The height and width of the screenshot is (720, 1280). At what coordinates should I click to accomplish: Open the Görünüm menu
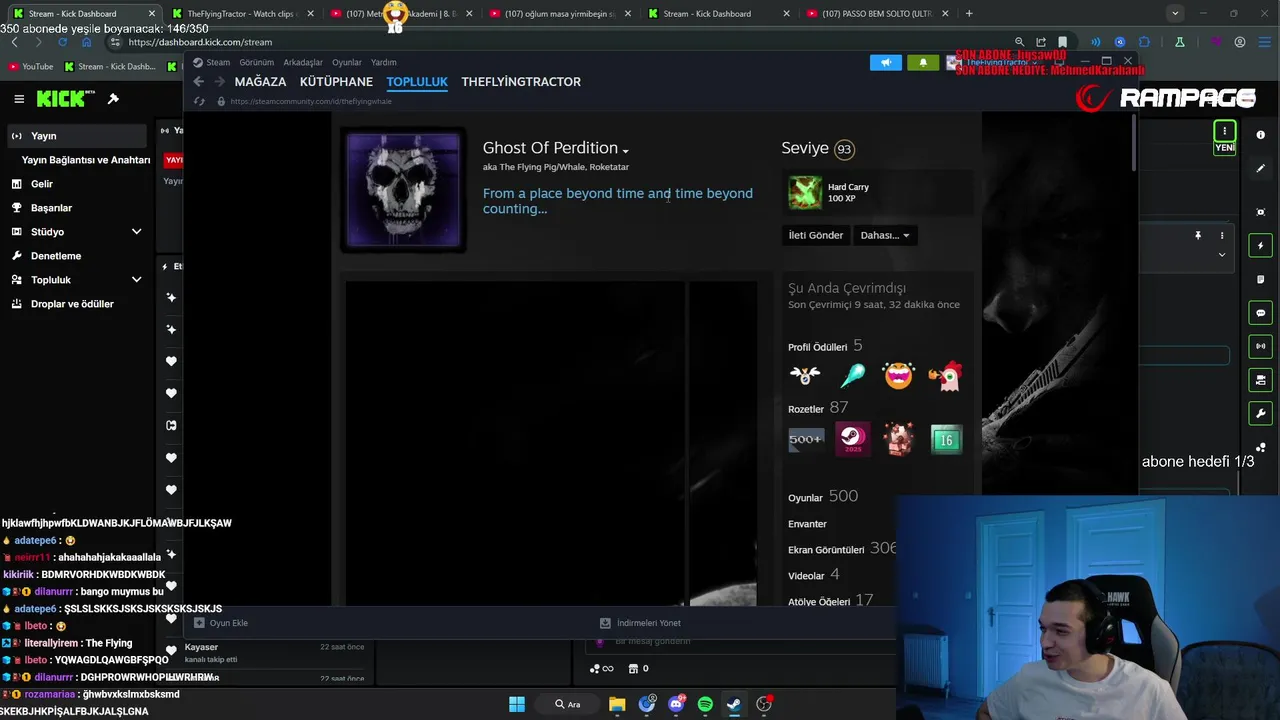(256, 62)
